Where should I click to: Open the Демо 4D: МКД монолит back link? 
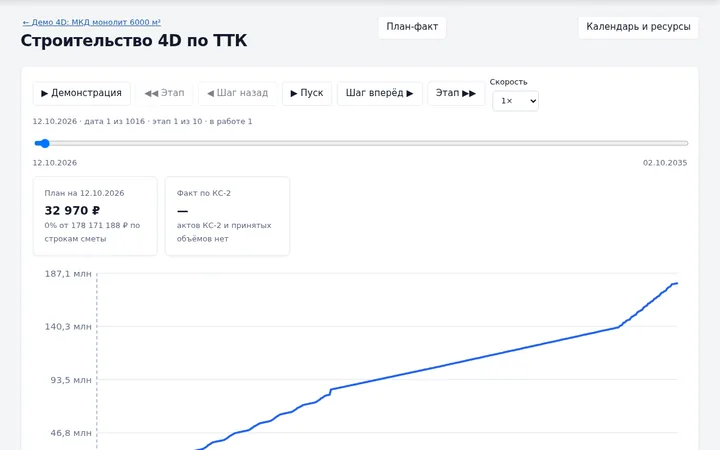pos(91,22)
